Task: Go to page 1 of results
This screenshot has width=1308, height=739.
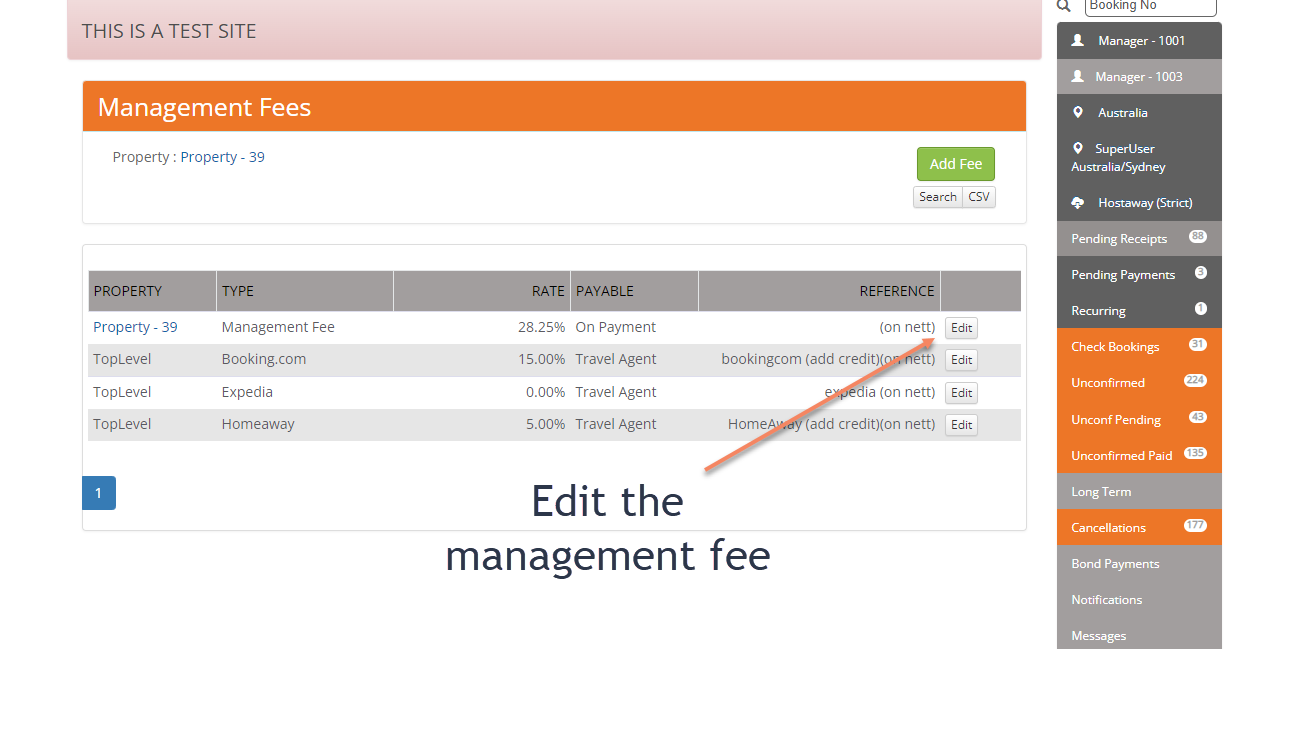Action: [x=98, y=493]
